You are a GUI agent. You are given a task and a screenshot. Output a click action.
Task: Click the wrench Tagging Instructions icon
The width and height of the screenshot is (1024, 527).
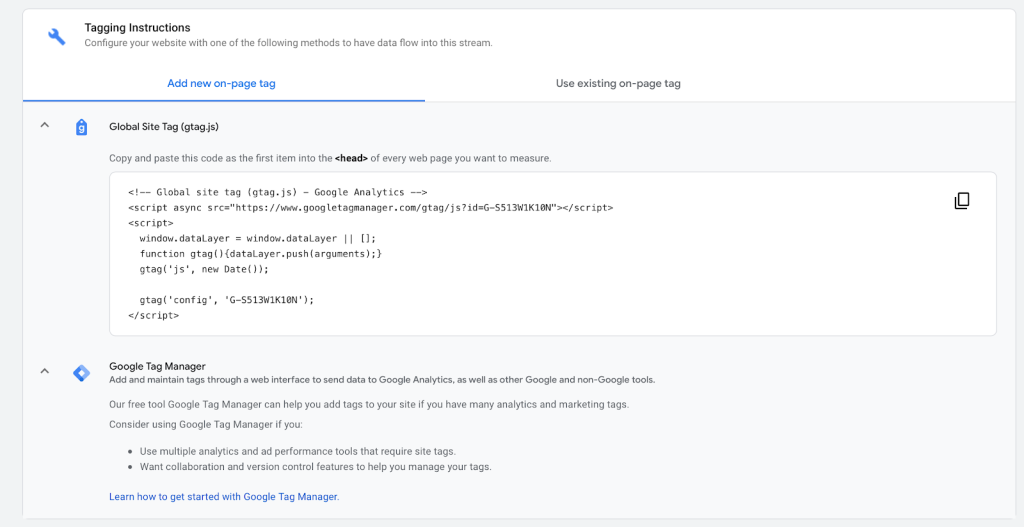[57, 36]
